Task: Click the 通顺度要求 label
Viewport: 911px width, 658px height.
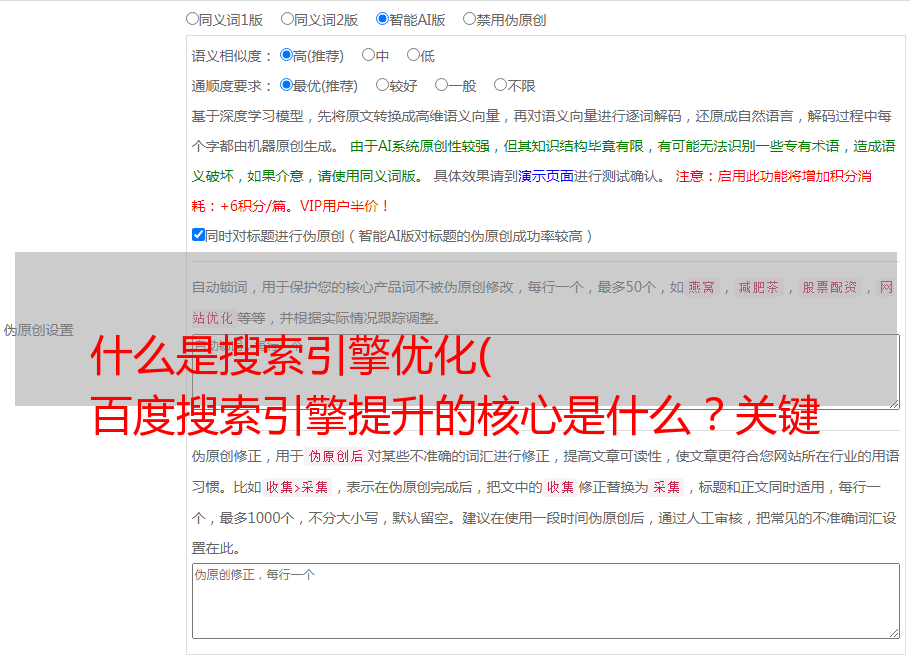Action: click(x=232, y=86)
